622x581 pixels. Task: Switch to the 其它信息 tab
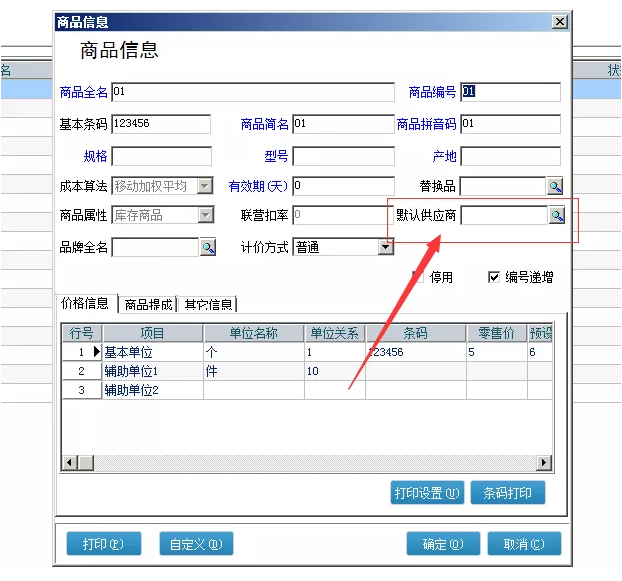208,305
